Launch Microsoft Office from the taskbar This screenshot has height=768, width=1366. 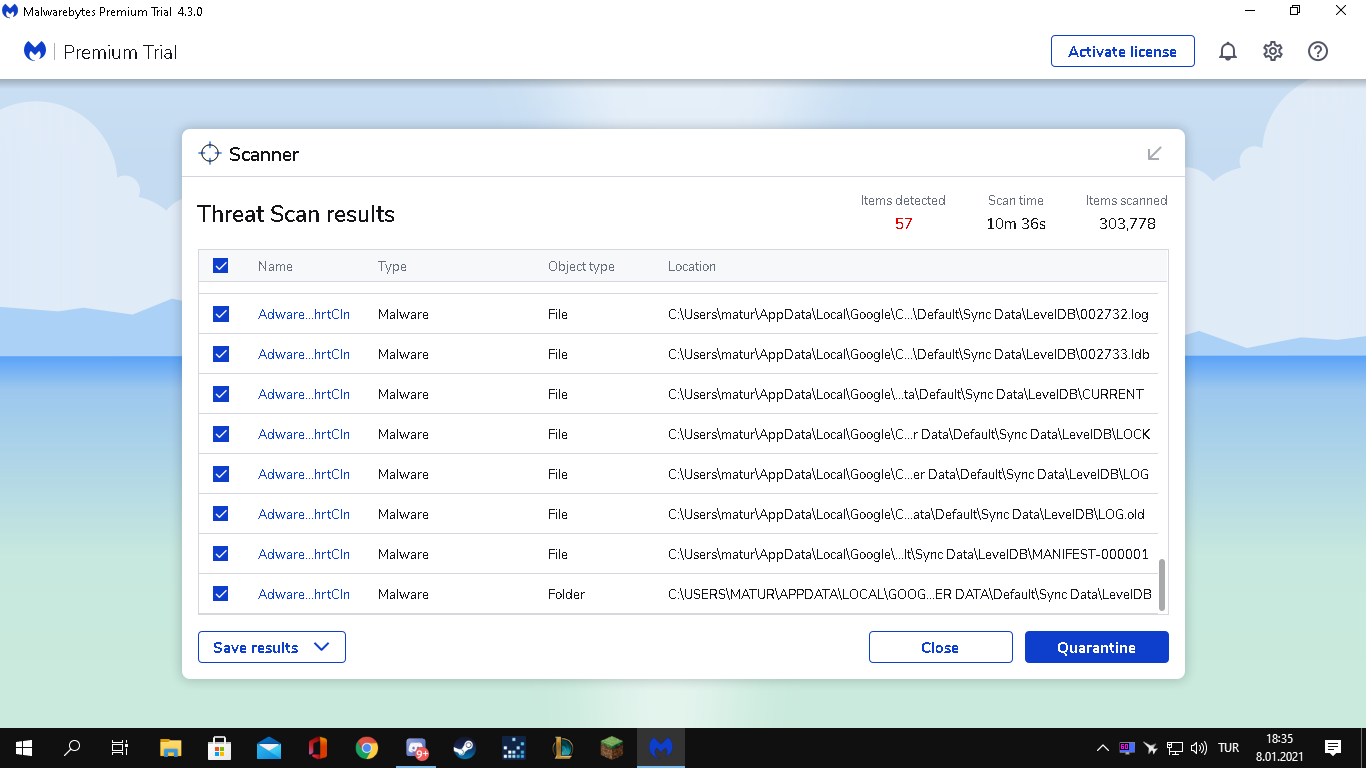[x=318, y=748]
